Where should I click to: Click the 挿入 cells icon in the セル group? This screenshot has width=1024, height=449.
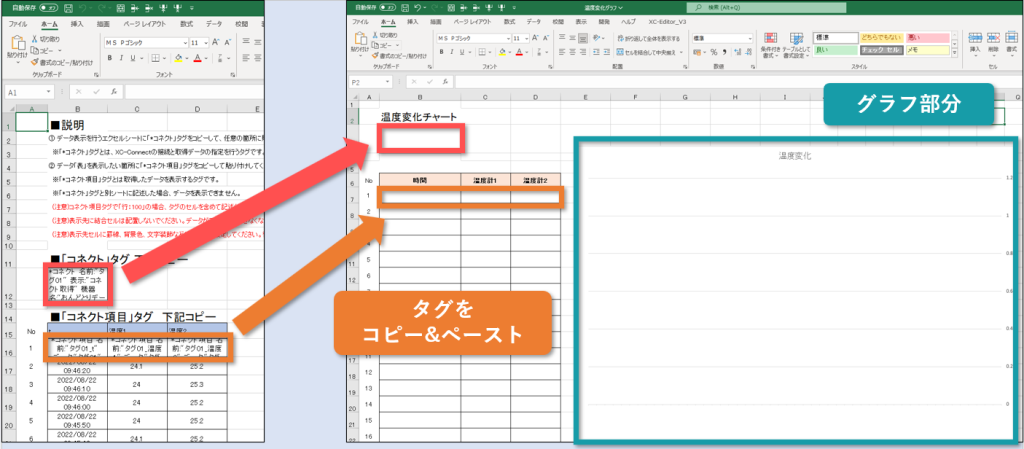(x=976, y=44)
